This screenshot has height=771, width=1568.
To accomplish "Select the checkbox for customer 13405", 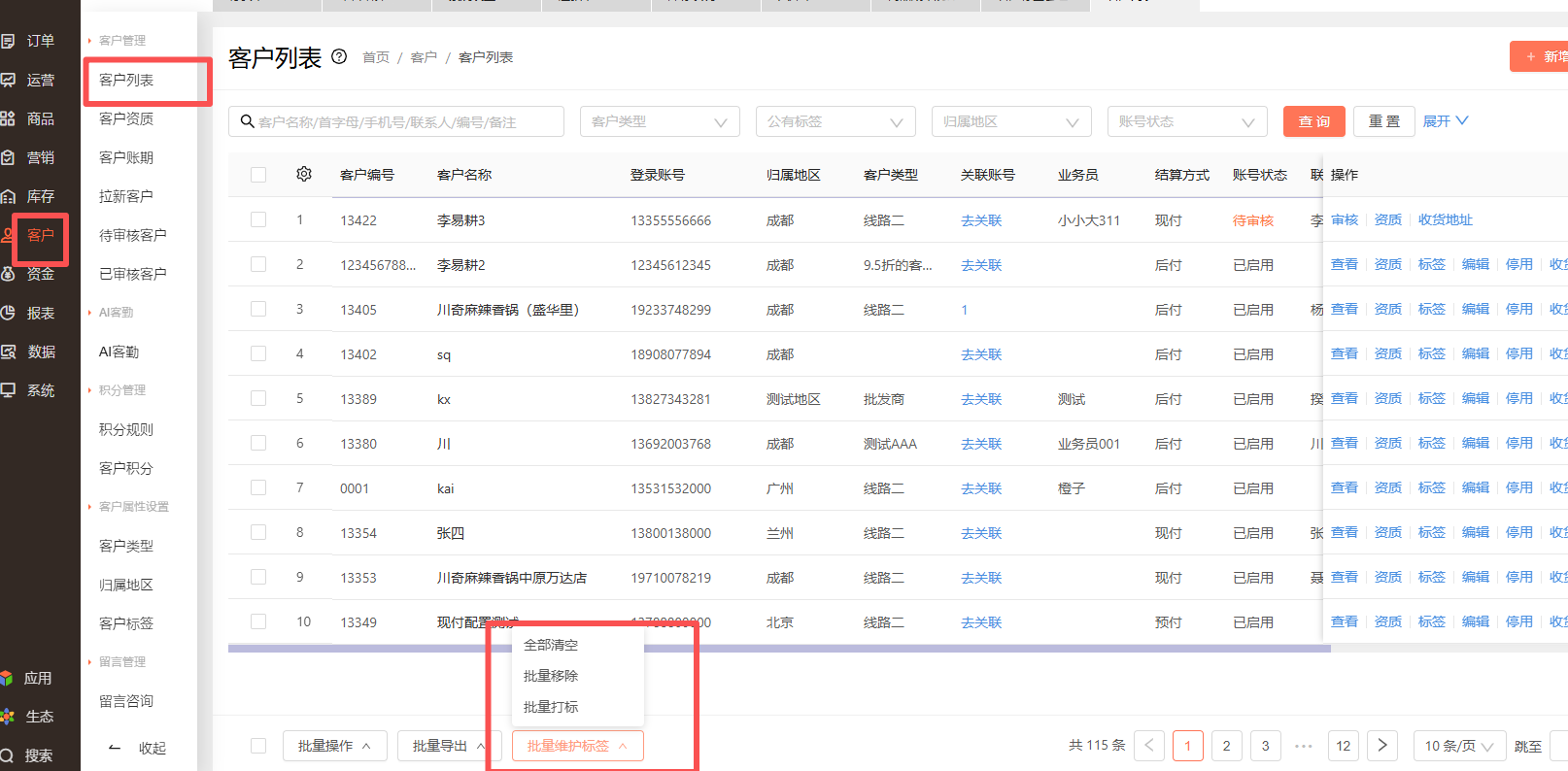I will (x=258, y=309).
